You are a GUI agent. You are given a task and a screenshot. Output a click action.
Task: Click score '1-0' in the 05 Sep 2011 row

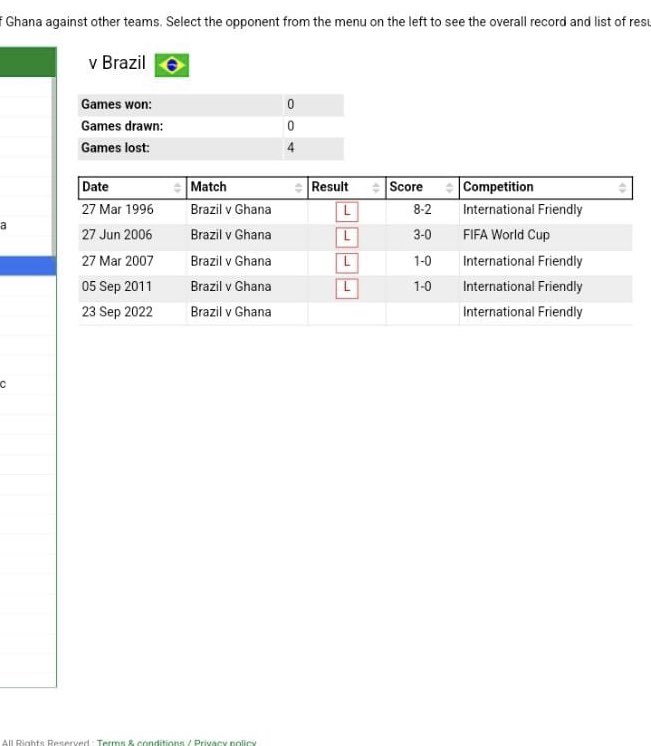pyautogui.click(x=422, y=286)
